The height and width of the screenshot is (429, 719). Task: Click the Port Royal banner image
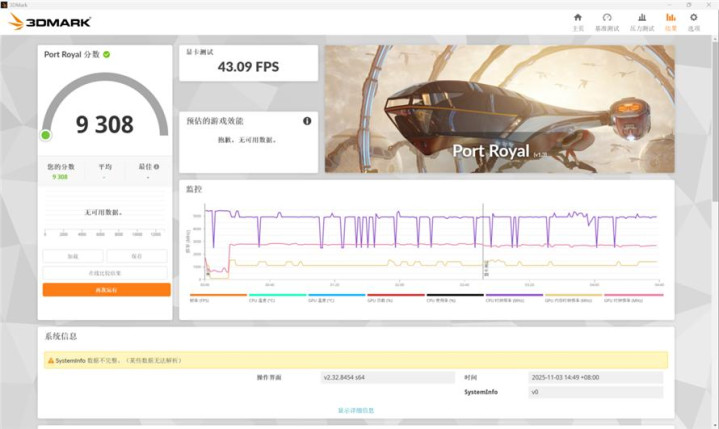coord(496,108)
